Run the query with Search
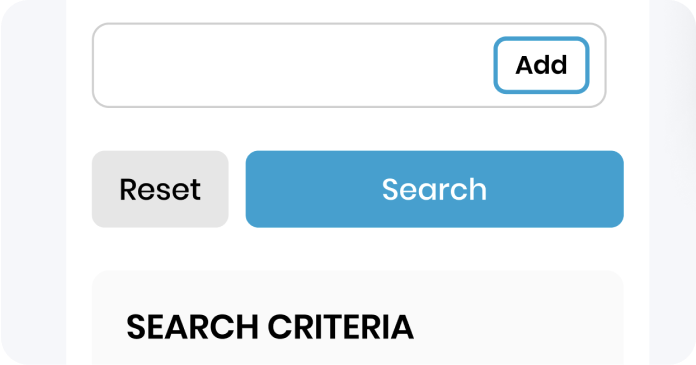The width and height of the screenshot is (696, 365). [435, 189]
